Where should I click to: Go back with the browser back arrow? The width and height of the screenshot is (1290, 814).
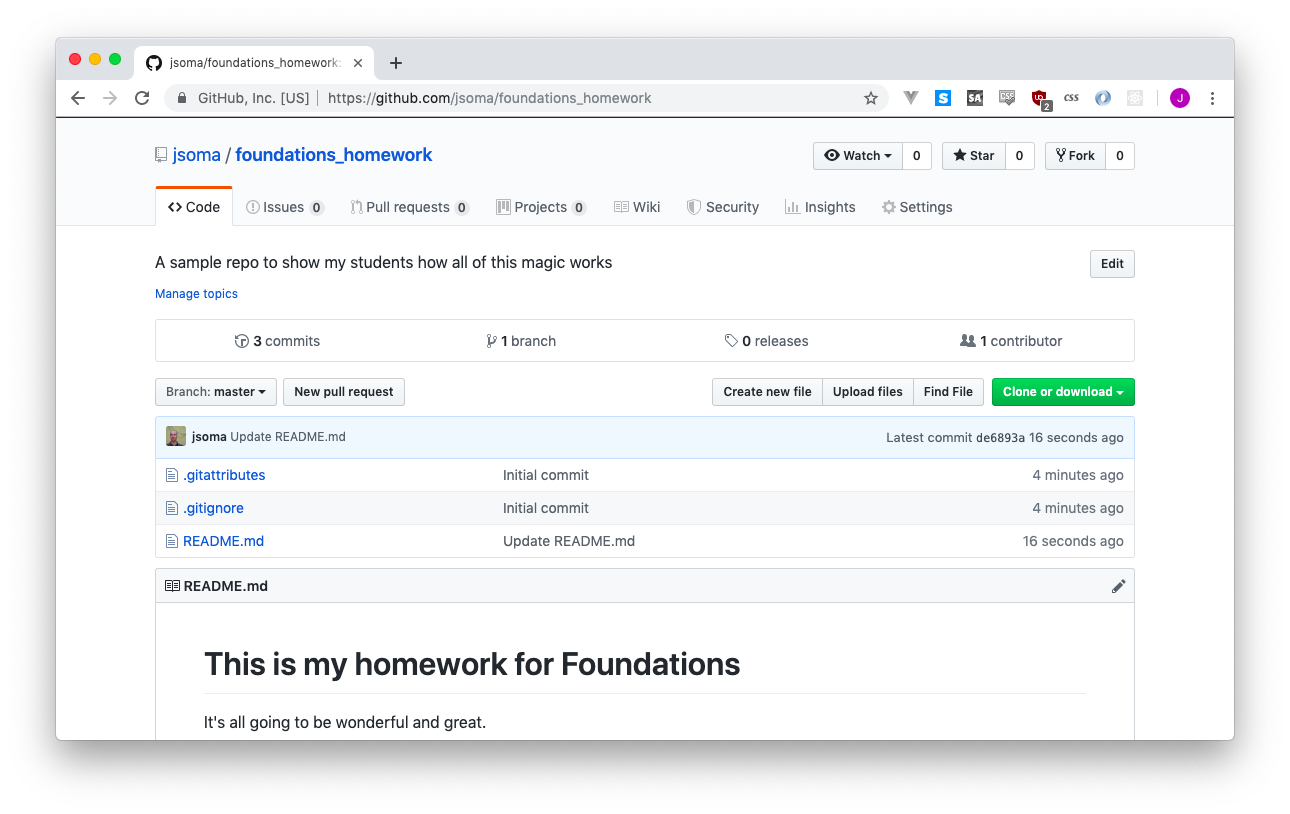click(x=78, y=98)
